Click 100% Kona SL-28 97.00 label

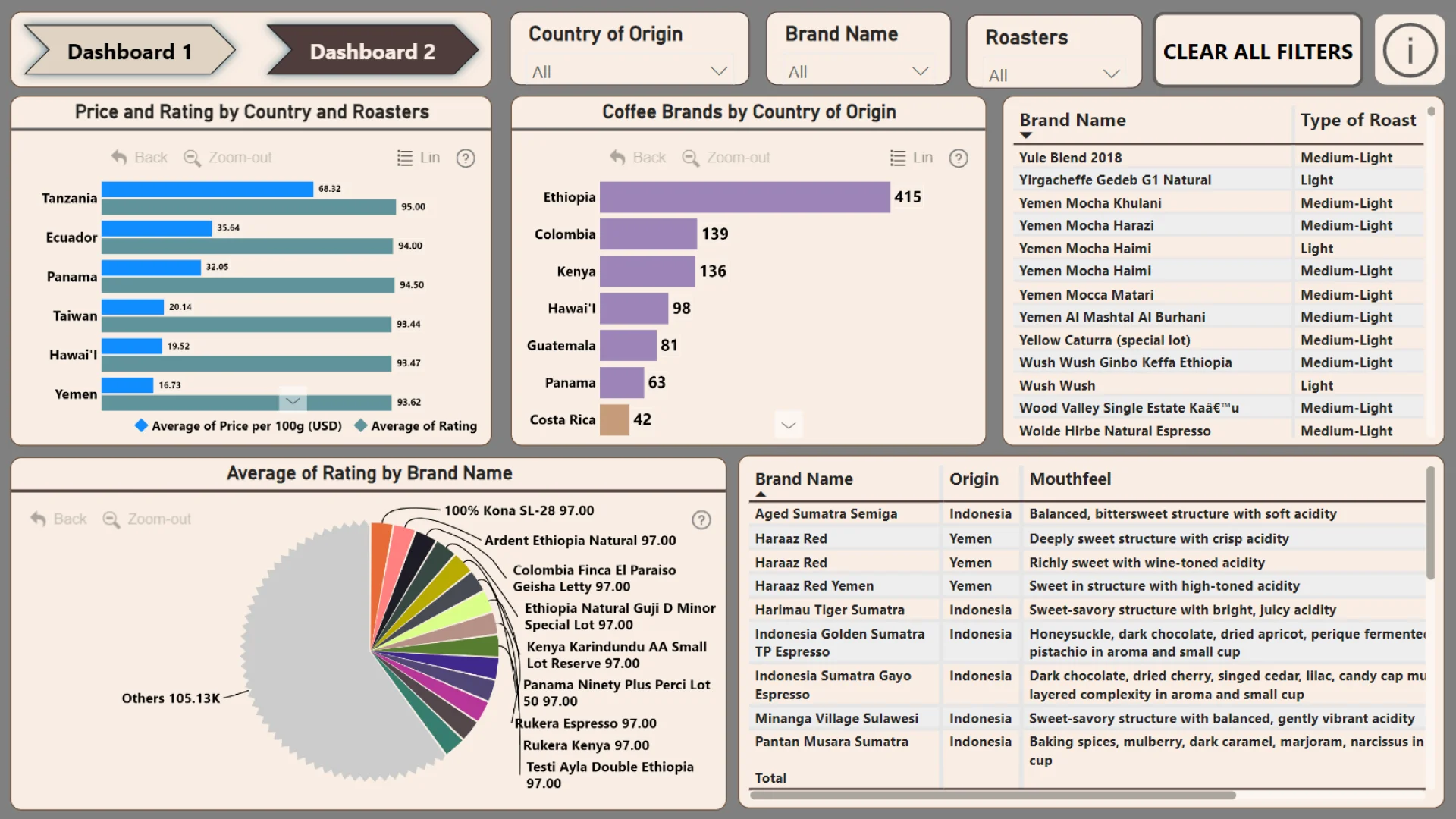tap(519, 511)
